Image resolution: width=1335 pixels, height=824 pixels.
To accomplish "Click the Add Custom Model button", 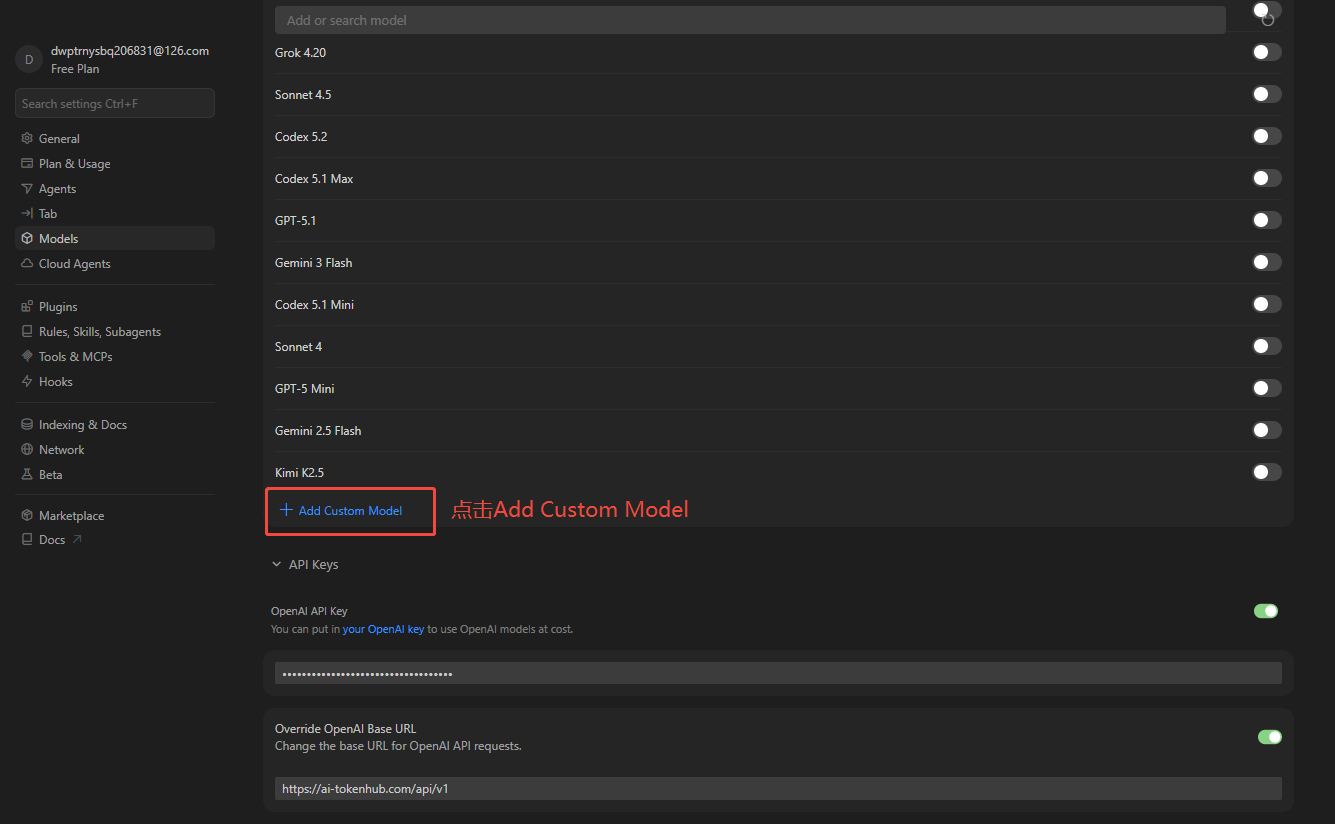I will point(341,511).
